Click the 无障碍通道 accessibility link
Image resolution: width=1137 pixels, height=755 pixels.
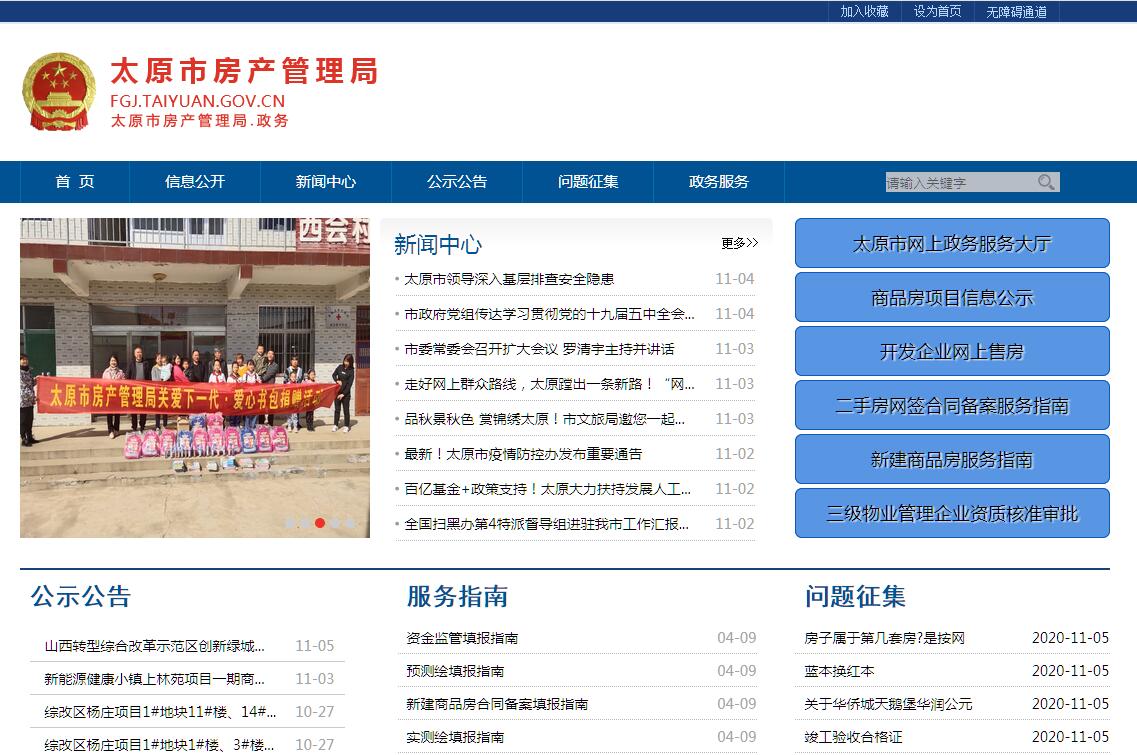coord(1016,11)
